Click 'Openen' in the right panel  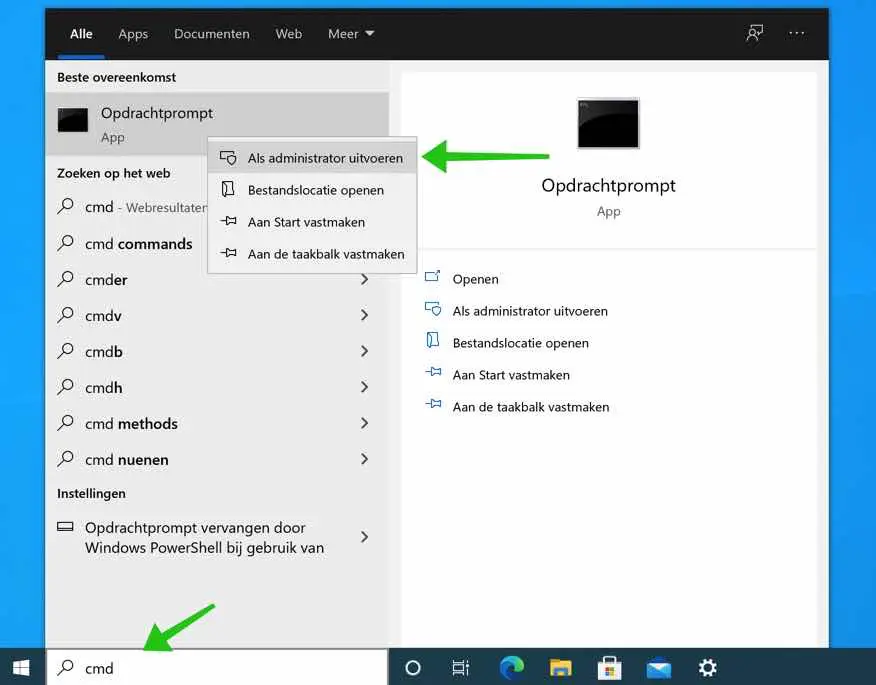(x=475, y=279)
